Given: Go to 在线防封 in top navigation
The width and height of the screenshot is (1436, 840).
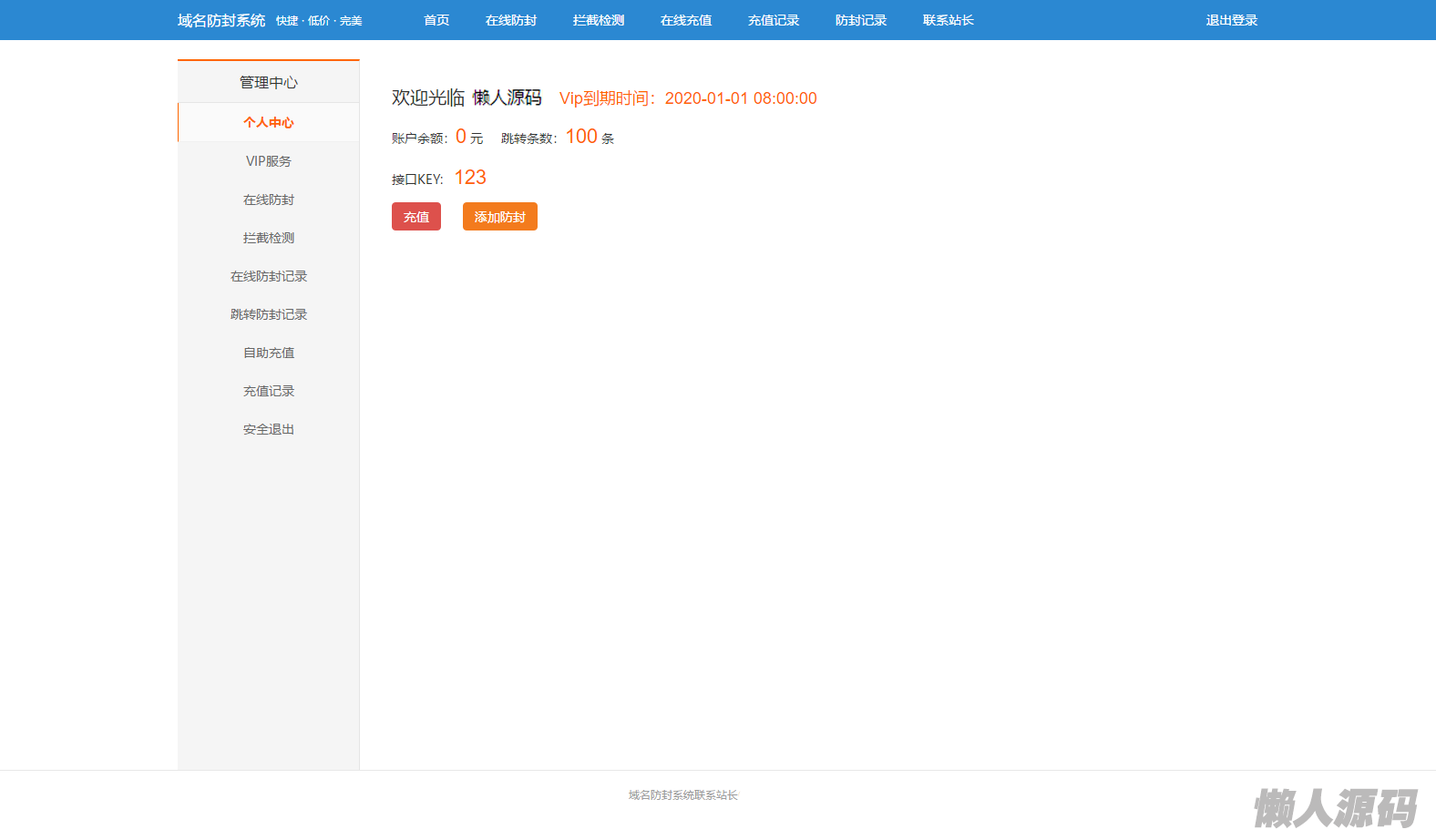Looking at the screenshot, I should [511, 20].
